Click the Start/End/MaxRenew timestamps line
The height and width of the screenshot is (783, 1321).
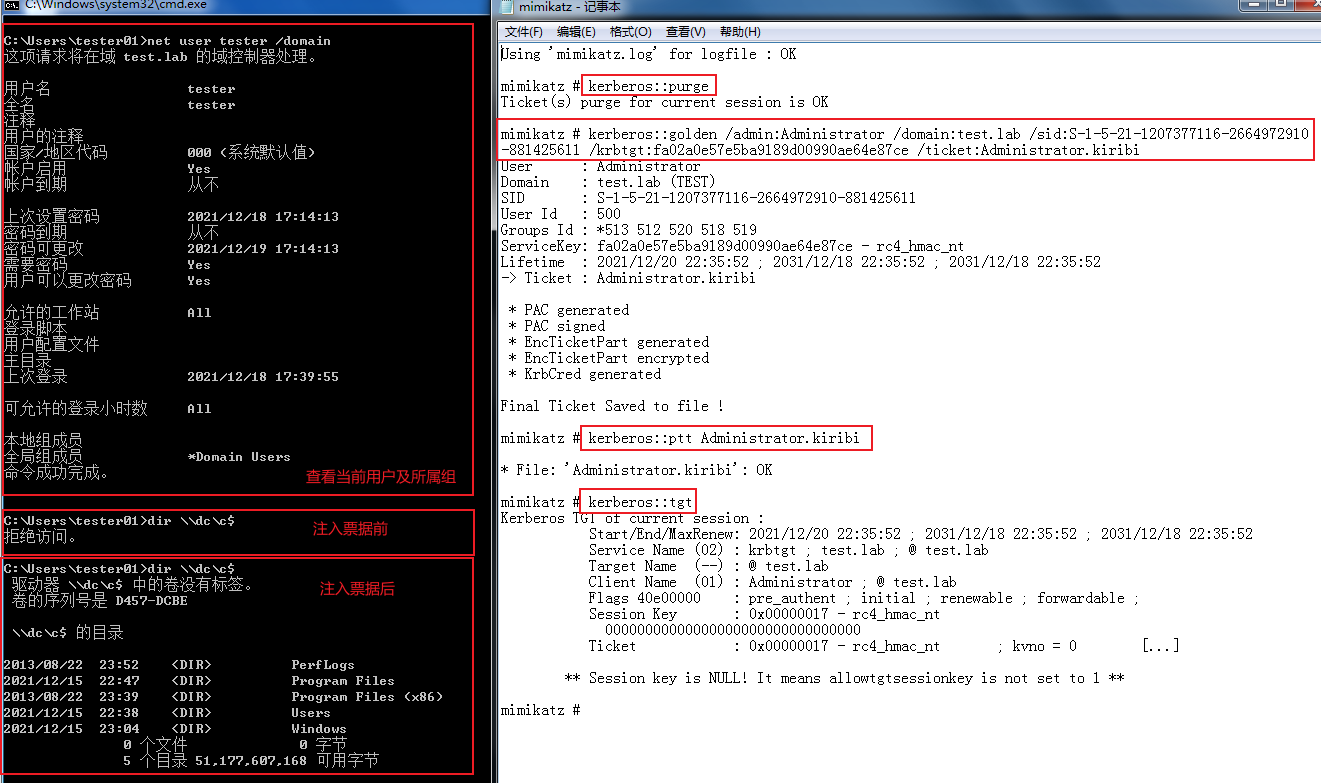tap(920, 534)
